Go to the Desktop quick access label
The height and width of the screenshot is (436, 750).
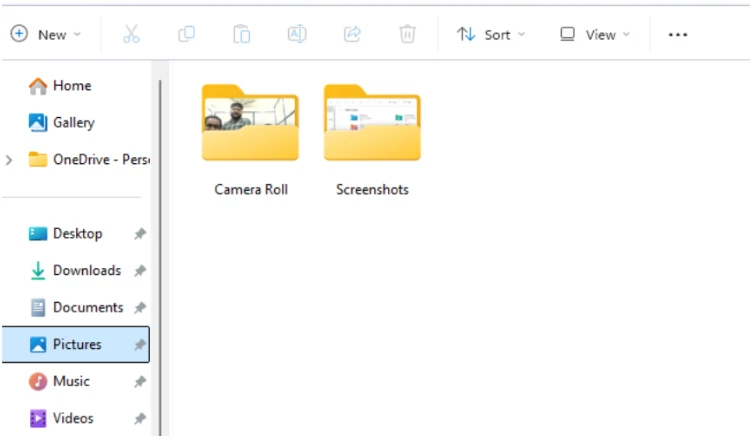(x=77, y=234)
